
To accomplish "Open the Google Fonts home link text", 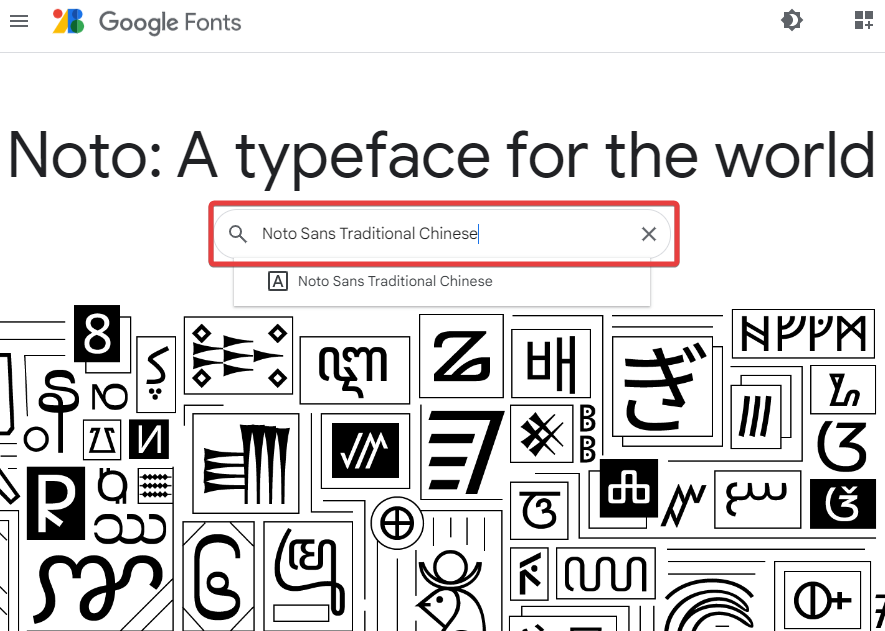I will tap(170, 23).
